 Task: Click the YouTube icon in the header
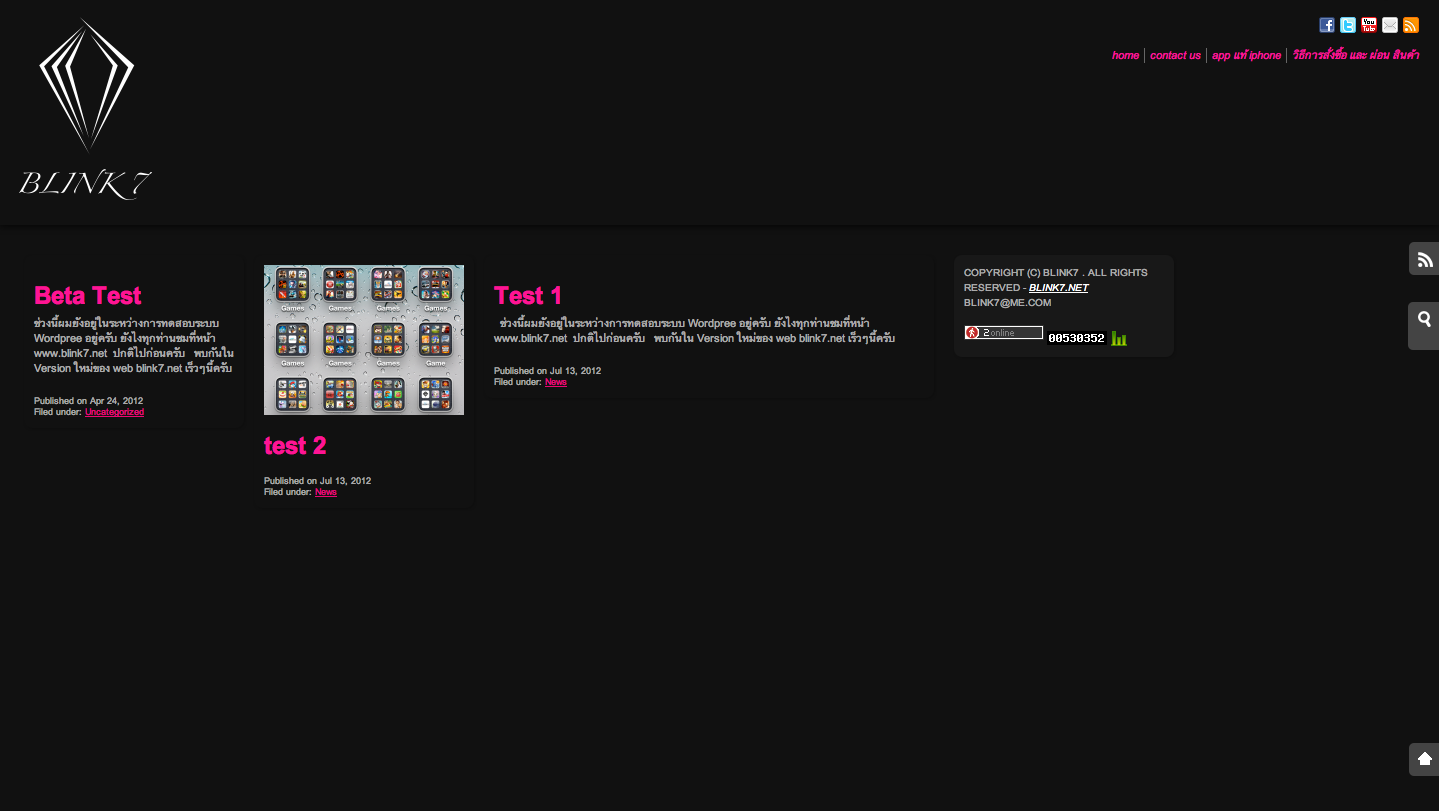pos(1369,25)
